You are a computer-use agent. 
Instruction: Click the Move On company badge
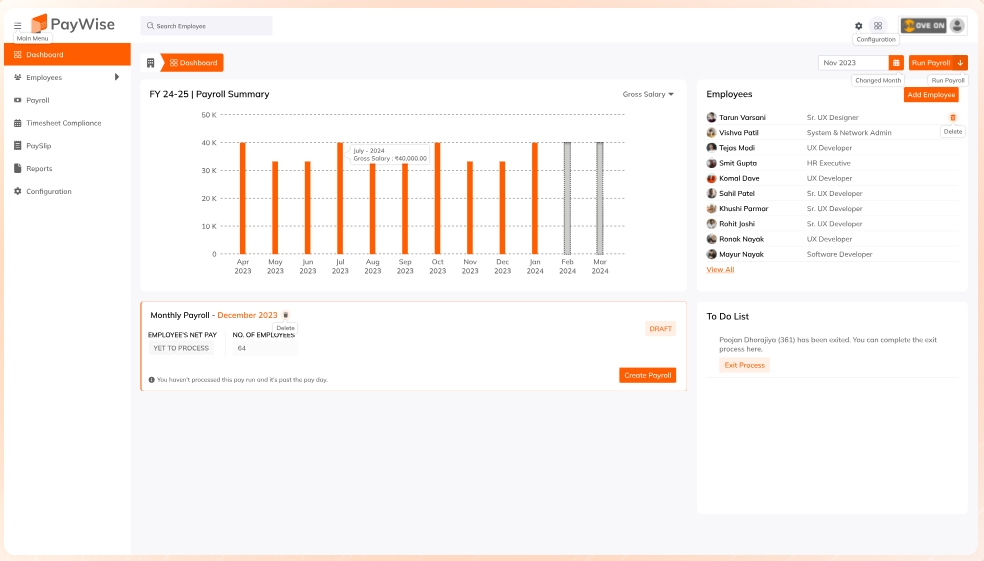tap(923, 26)
